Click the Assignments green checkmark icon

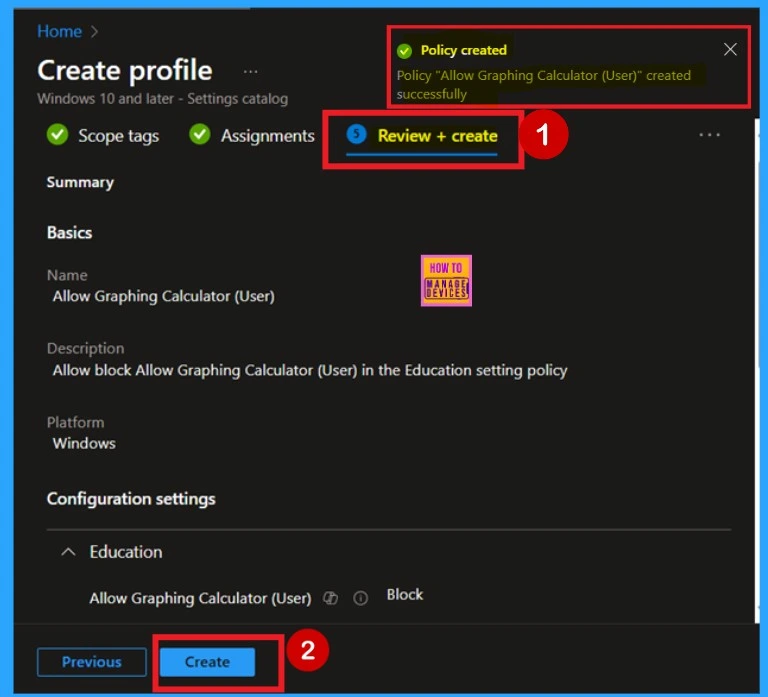(x=200, y=134)
